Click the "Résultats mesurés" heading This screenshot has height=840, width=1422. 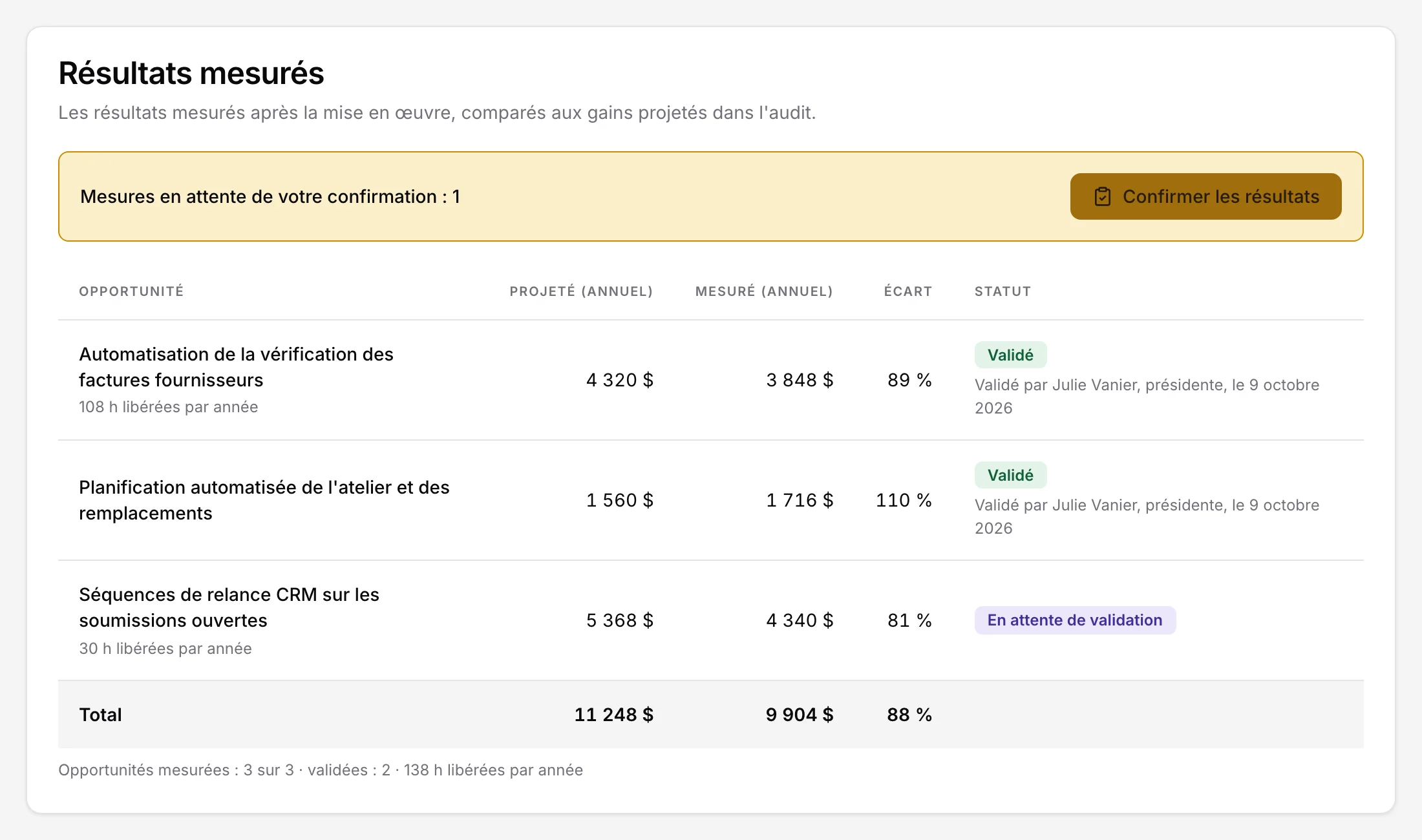tap(191, 73)
